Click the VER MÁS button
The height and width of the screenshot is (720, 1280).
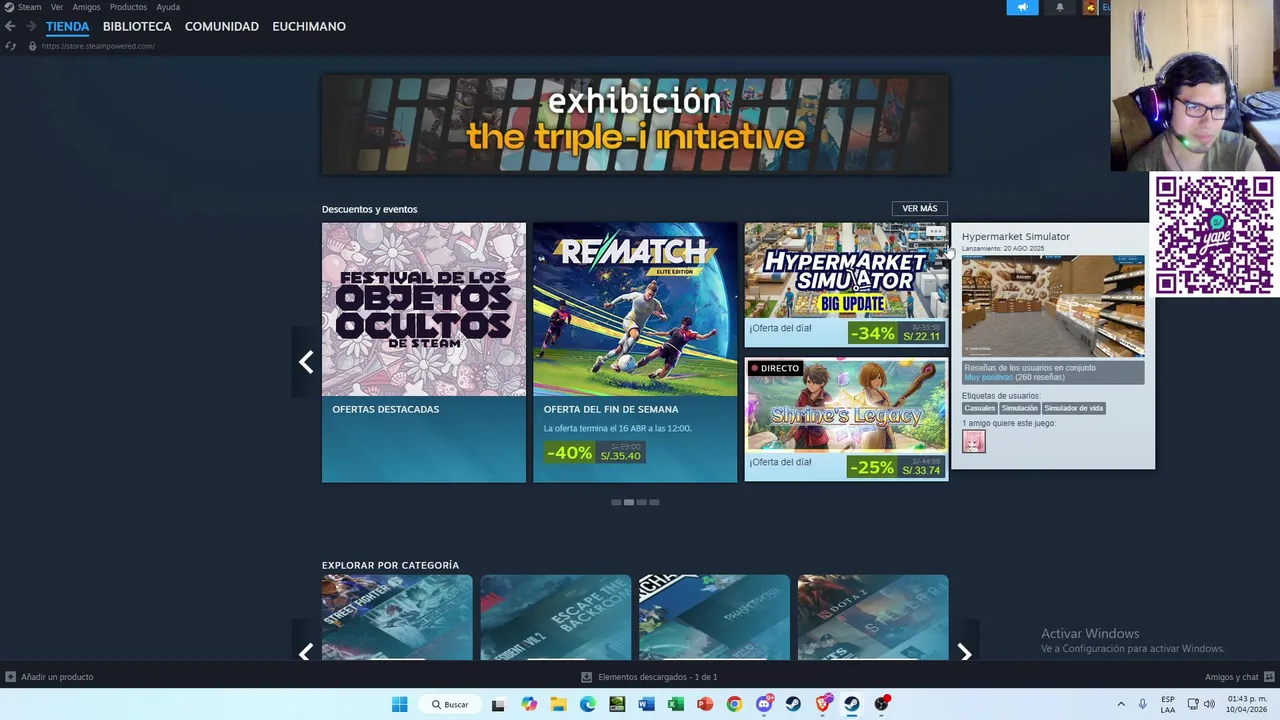pos(919,209)
